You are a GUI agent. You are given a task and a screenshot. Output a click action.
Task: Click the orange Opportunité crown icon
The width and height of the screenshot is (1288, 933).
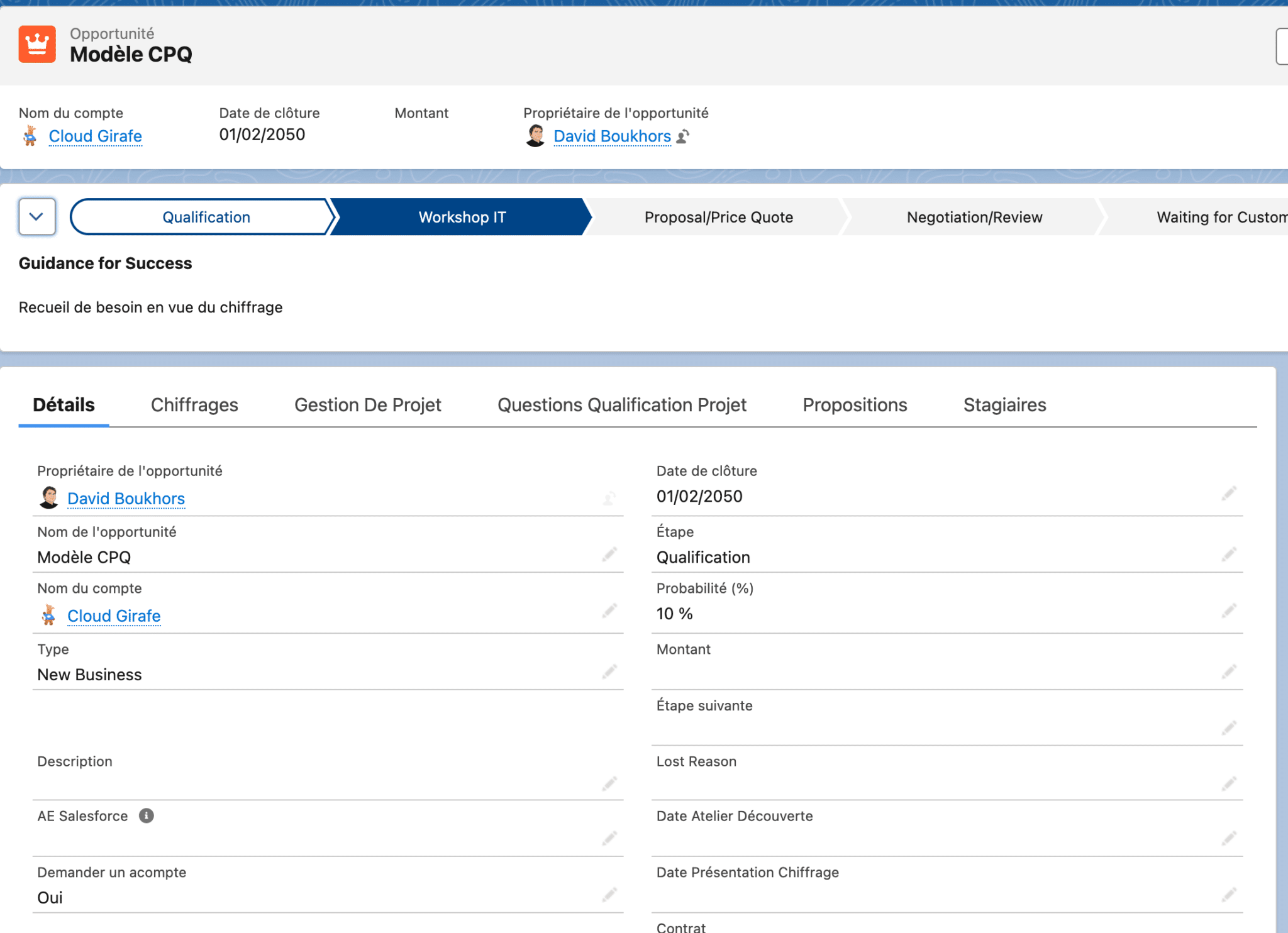pyautogui.click(x=37, y=45)
